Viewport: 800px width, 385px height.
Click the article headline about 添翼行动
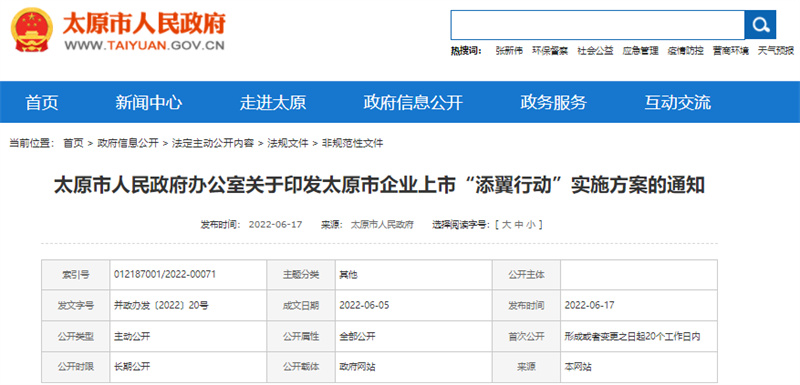[x=379, y=186]
